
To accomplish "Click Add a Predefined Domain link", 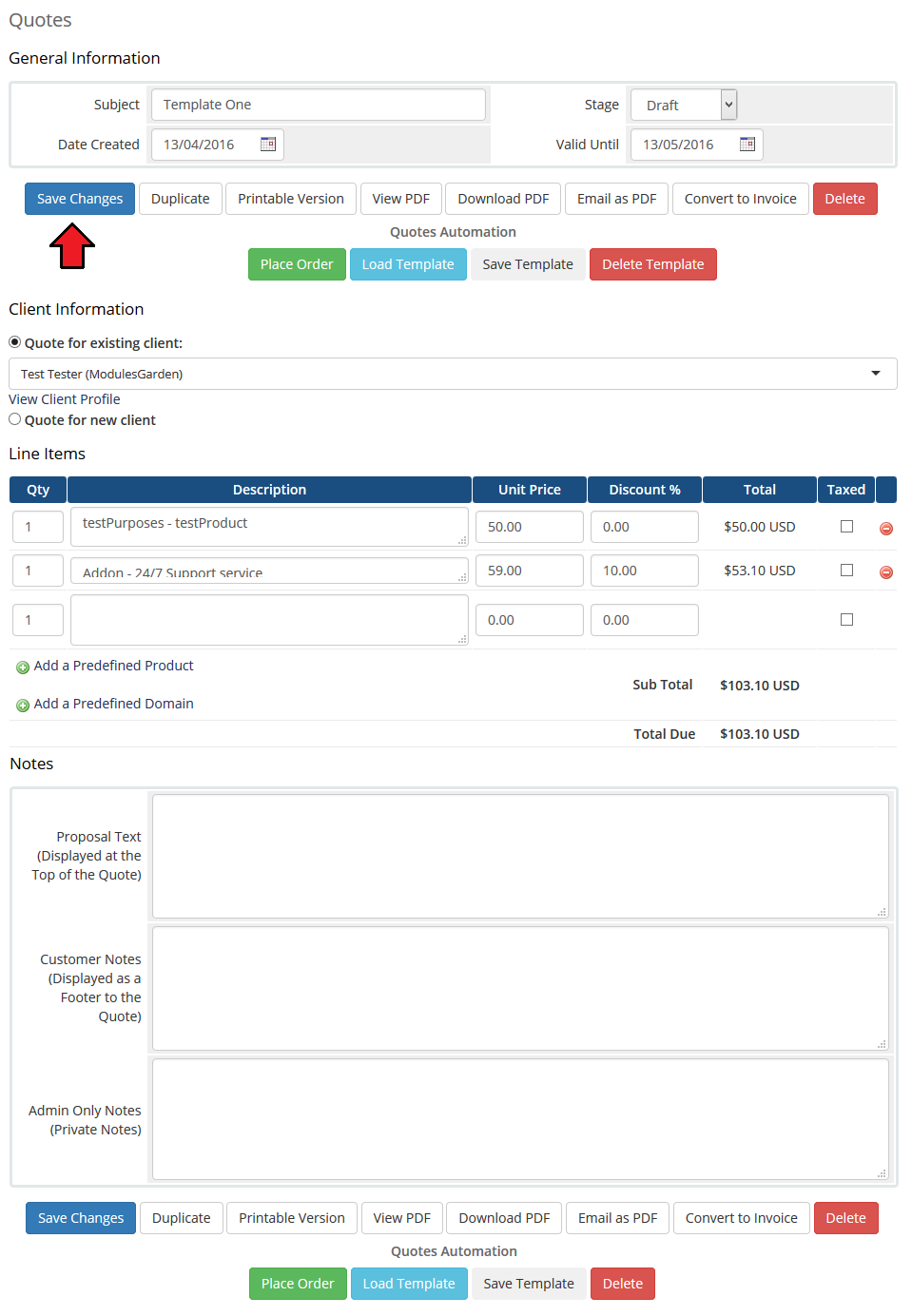I will pyautogui.click(x=114, y=704).
